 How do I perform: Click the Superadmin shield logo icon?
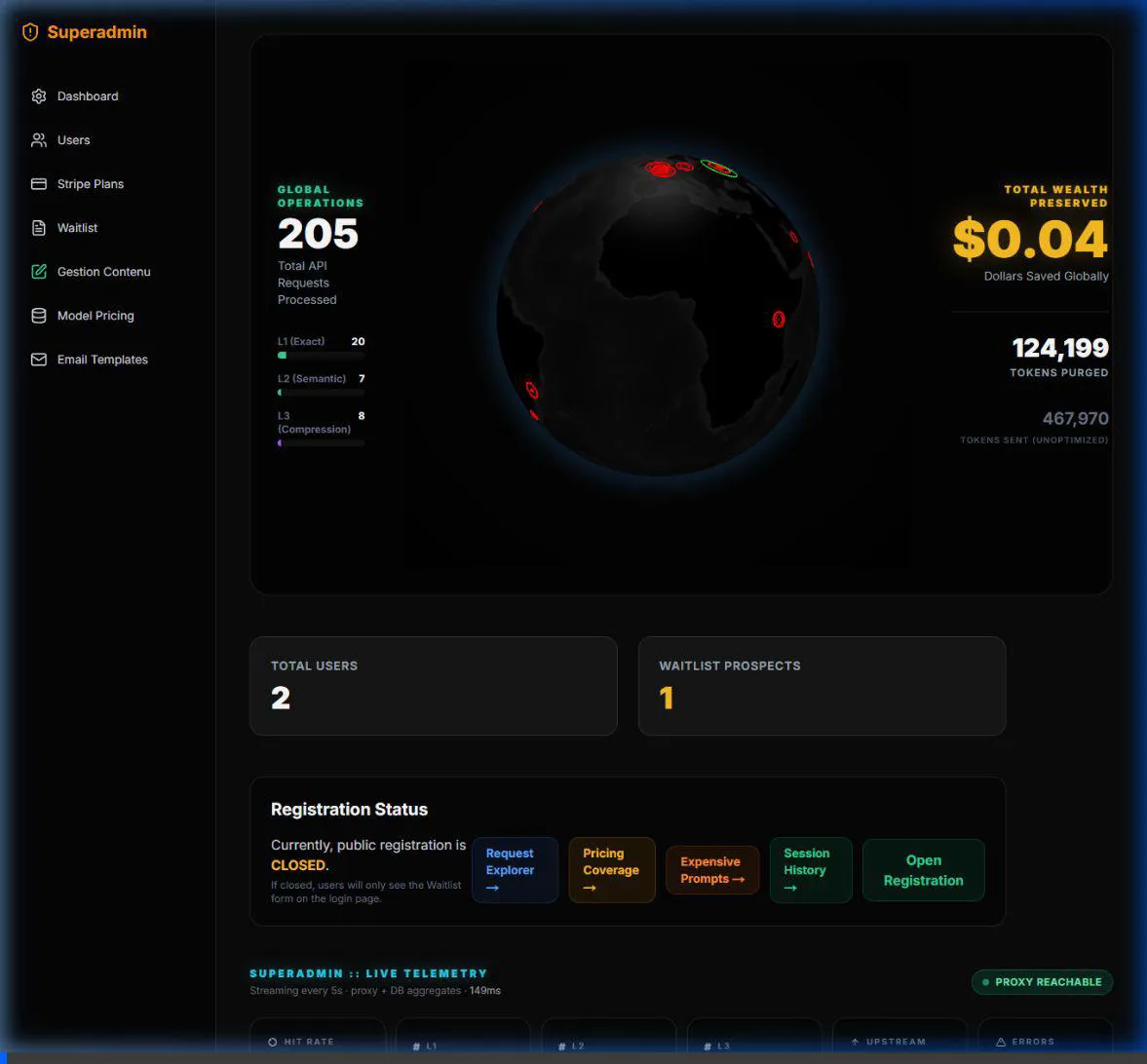(30, 32)
